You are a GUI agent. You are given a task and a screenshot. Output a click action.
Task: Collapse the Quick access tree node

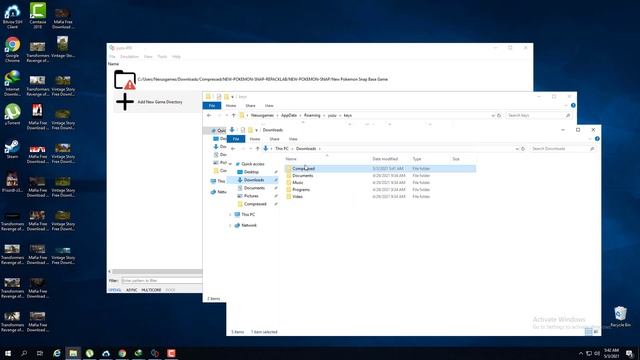230,164
